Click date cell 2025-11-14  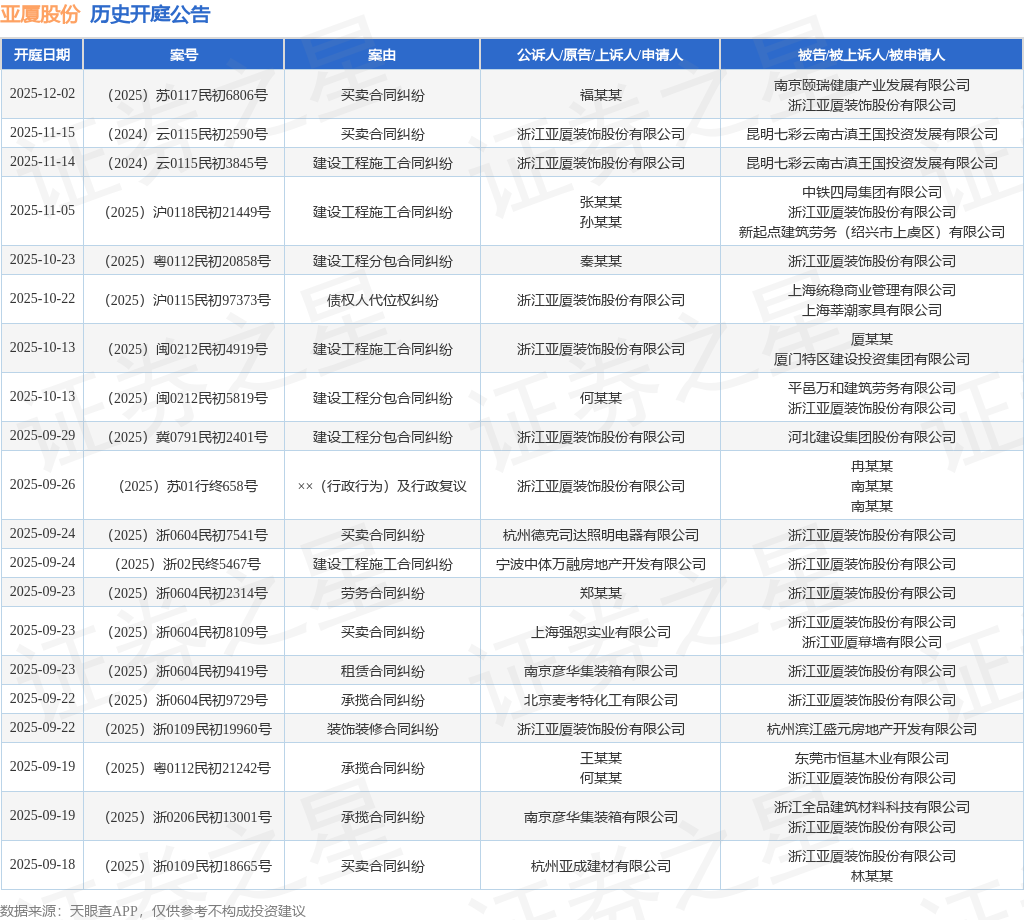click(42, 161)
